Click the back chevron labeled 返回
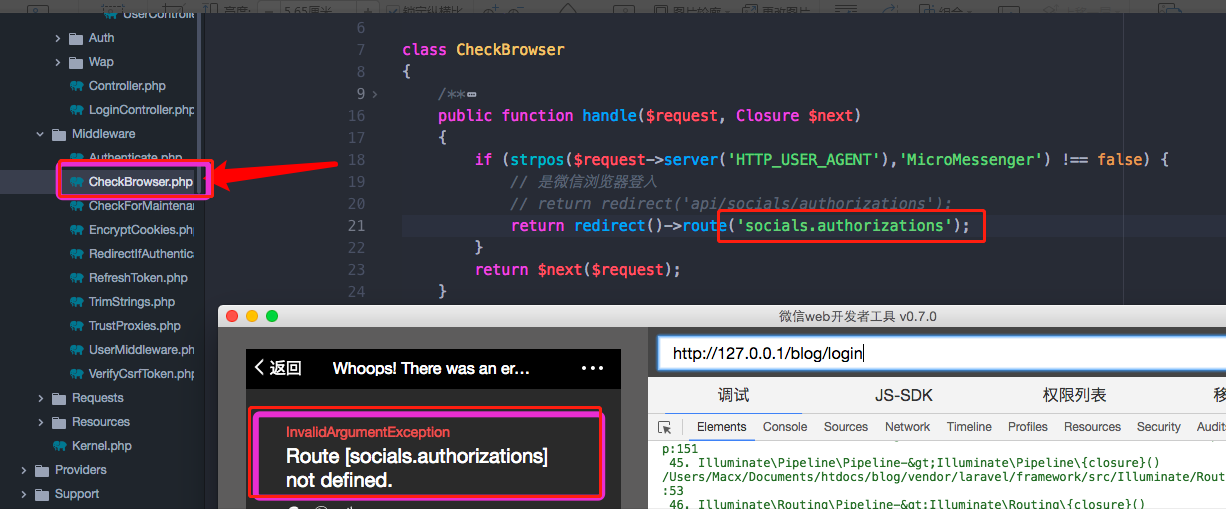Screen dimensions: 1226x509 pyautogui.click(x=278, y=368)
